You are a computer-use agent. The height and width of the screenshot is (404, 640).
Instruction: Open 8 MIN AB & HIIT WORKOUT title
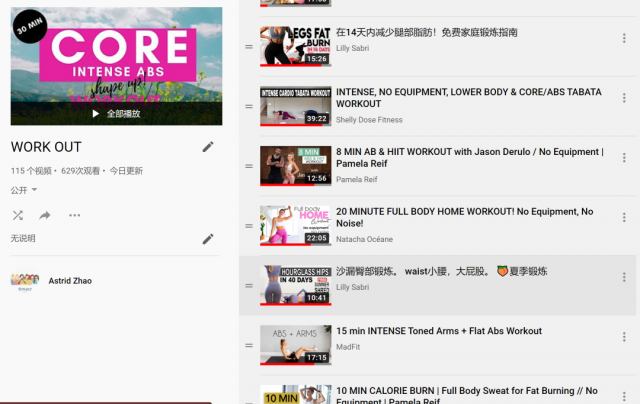pos(470,158)
